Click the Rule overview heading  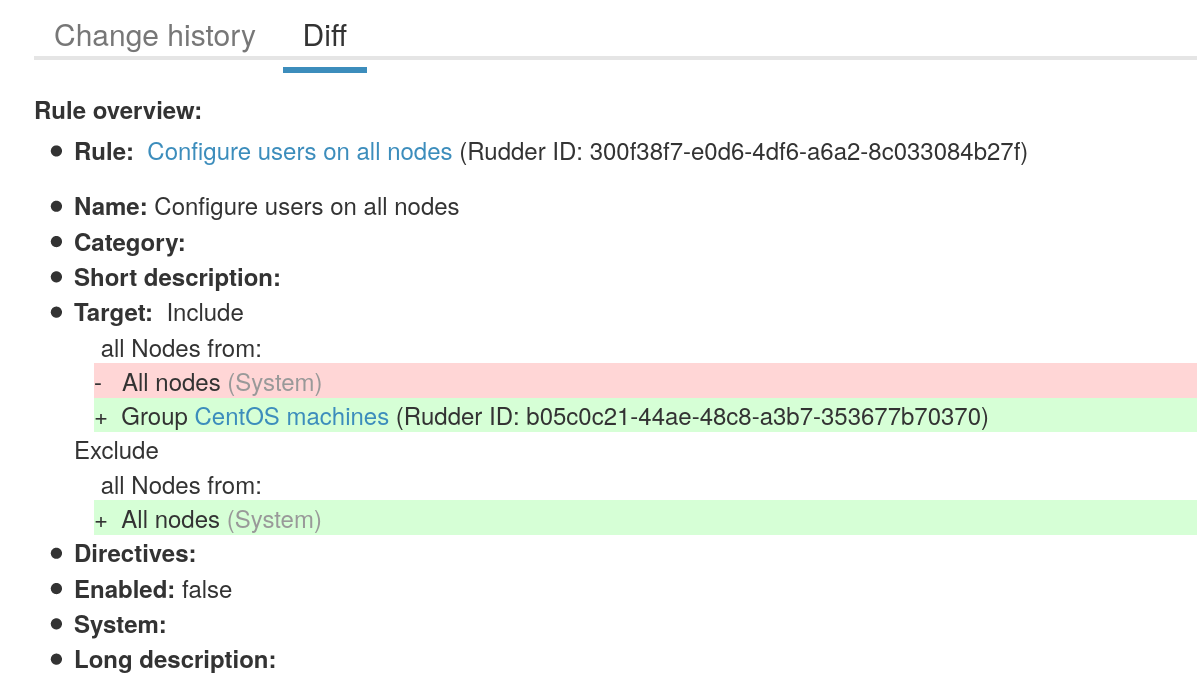[x=117, y=111]
